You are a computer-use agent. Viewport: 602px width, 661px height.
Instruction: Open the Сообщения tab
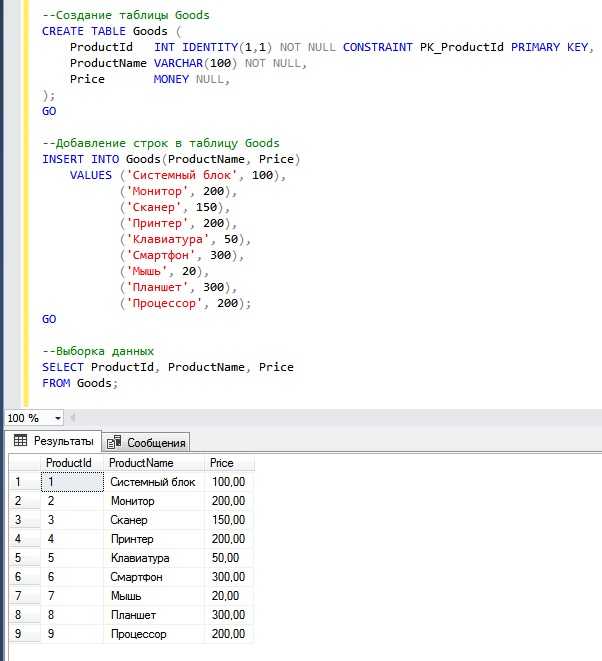click(x=146, y=442)
